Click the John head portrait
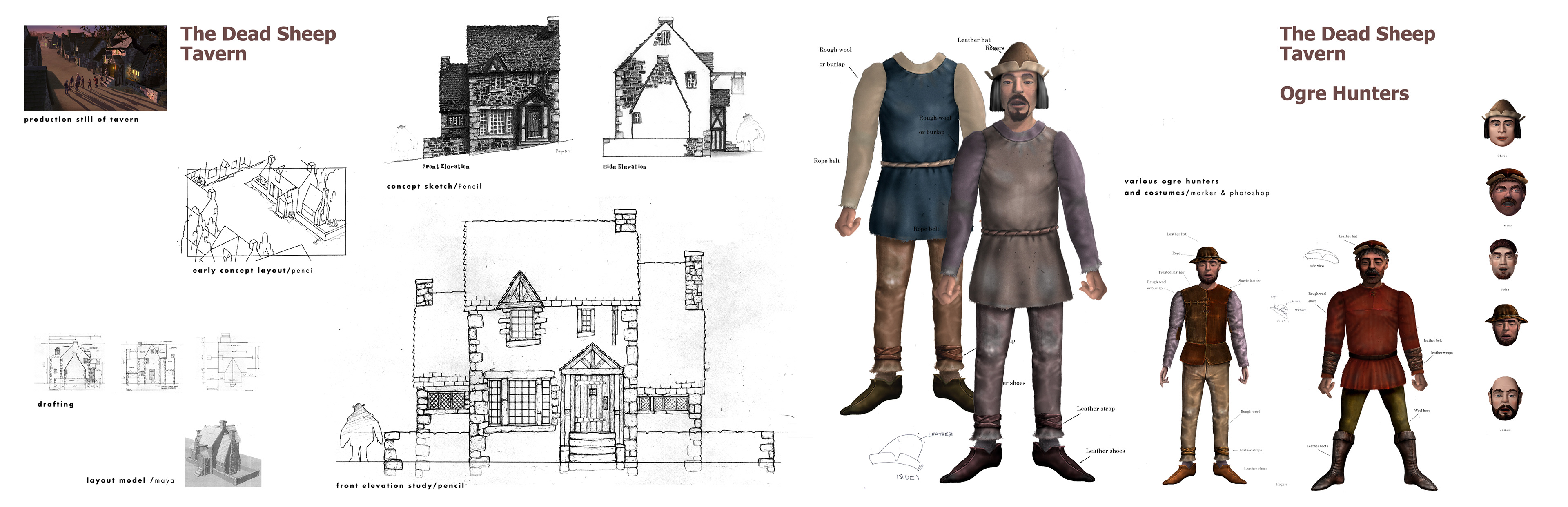This screenshot has width=1568, height=507. [1503, 259]
